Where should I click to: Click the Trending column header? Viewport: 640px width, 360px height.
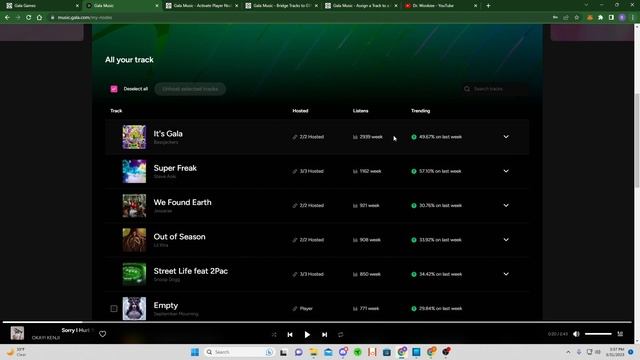[x=420, y=111]
